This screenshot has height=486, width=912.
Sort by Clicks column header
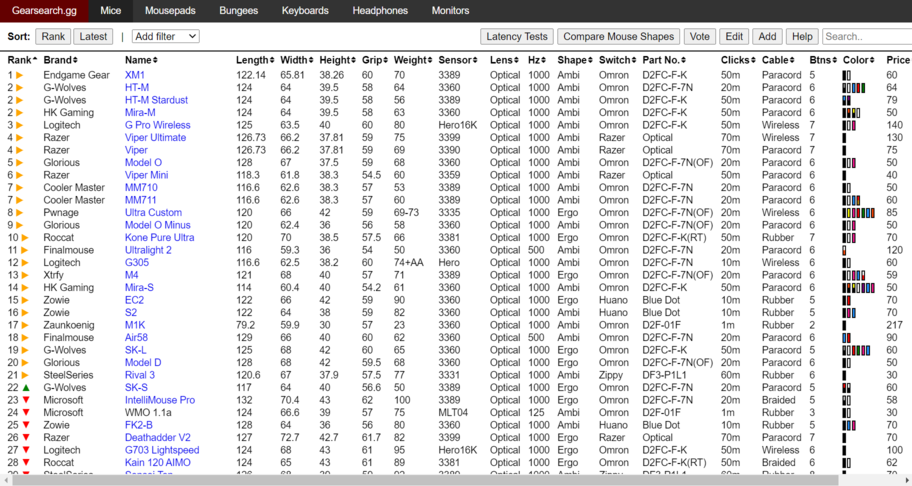739,60
